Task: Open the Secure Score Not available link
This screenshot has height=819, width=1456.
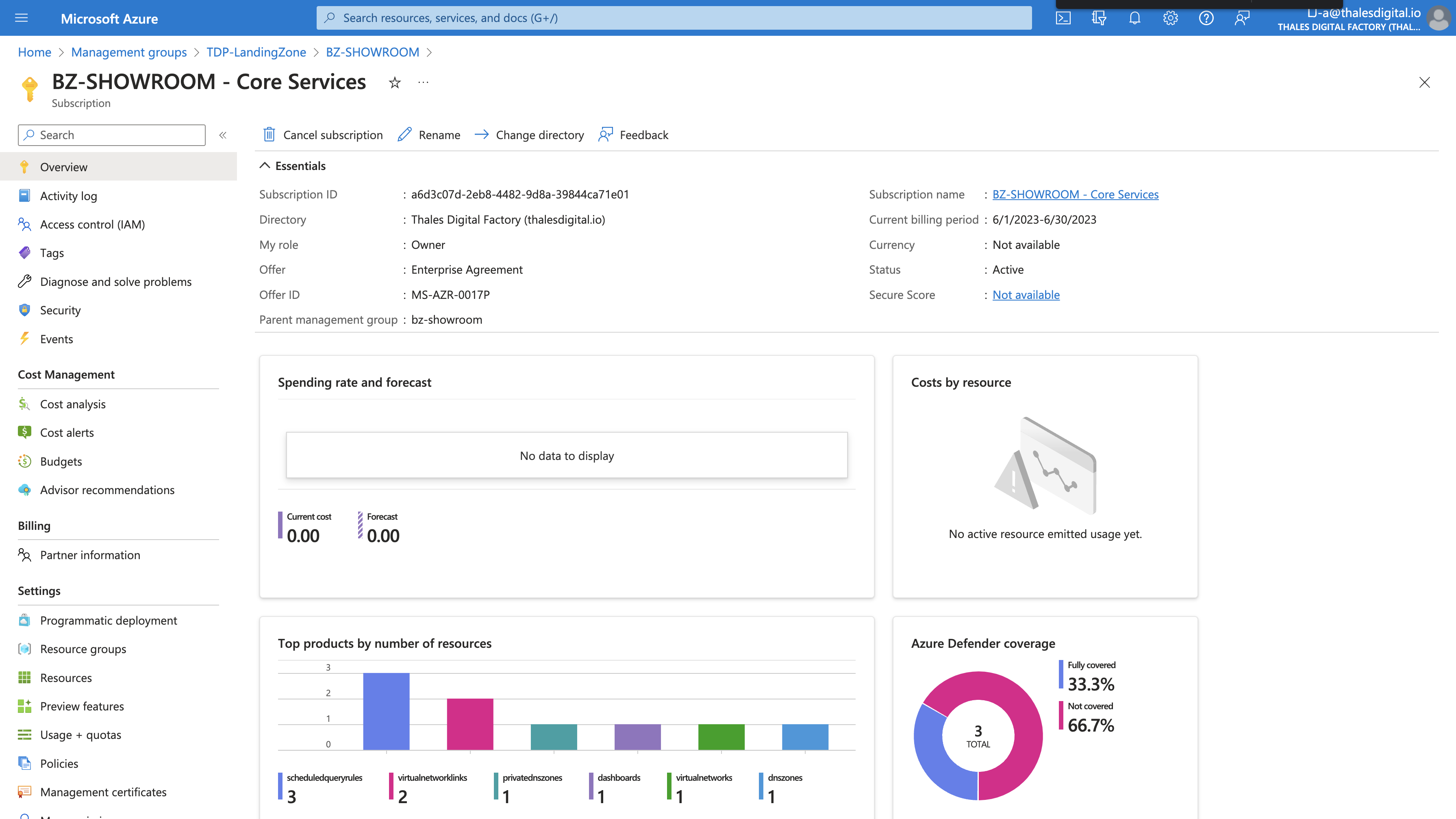Action: [x=1026, y=295]
